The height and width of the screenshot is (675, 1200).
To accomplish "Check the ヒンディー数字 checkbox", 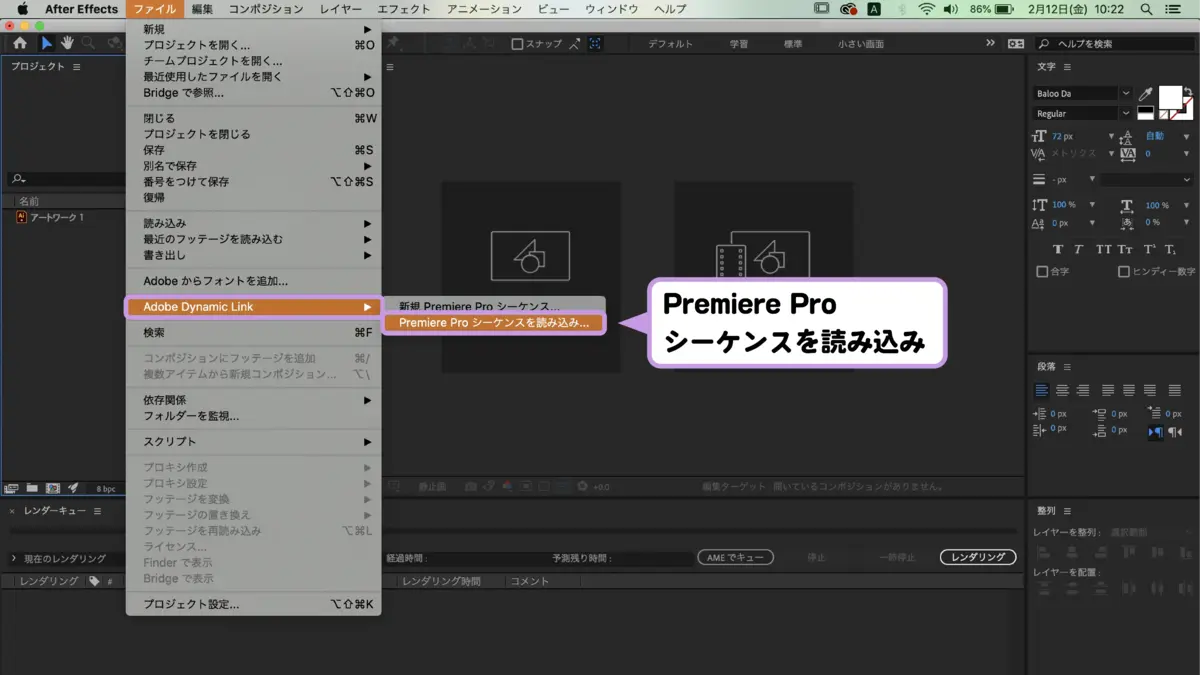I will click(x=1124, y=271).
